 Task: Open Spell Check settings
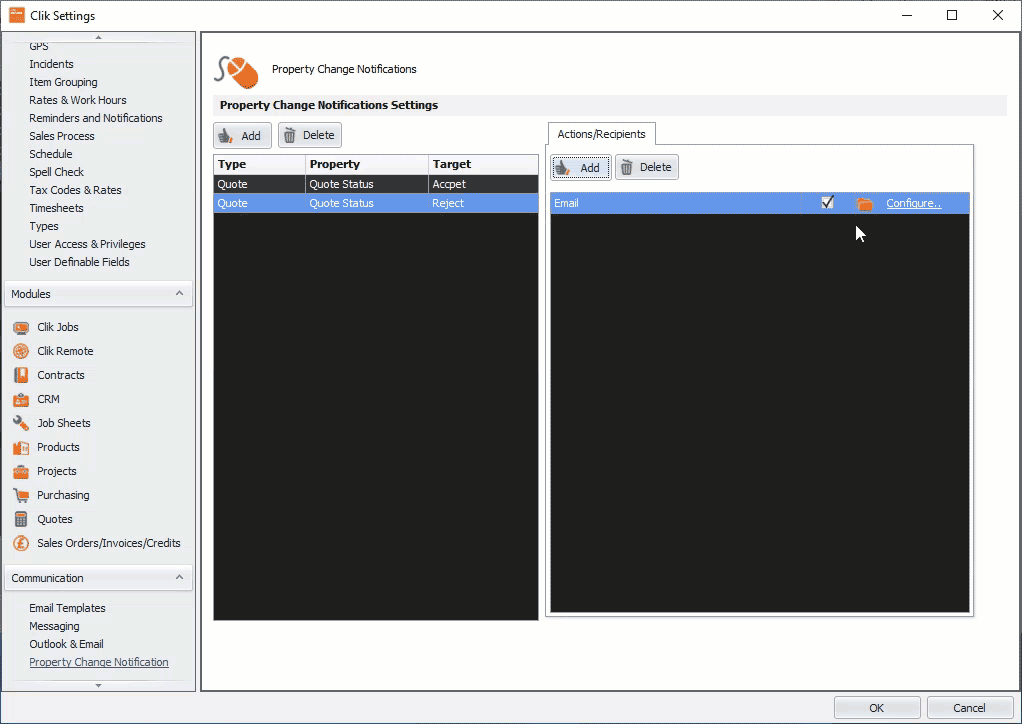57,172
